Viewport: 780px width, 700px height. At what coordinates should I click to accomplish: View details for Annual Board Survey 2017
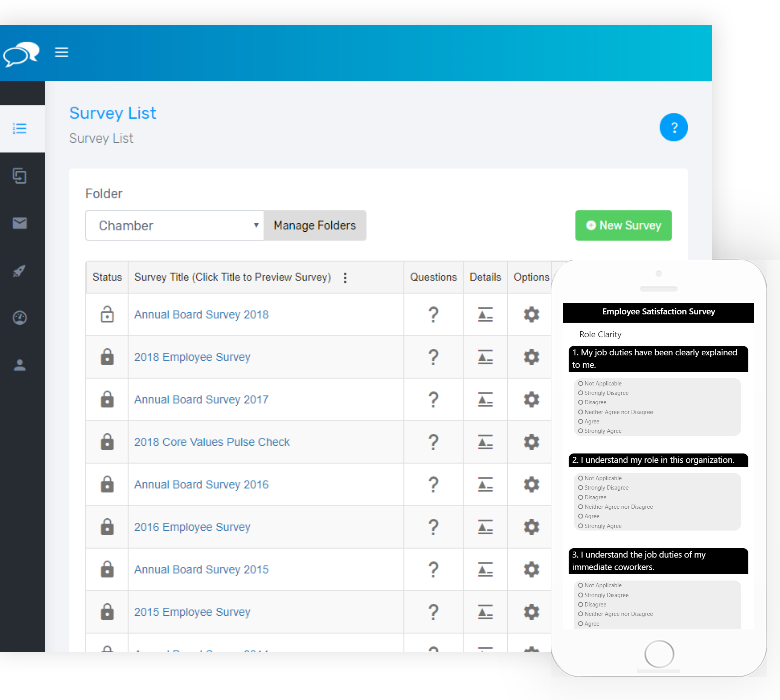pos(485,400)
